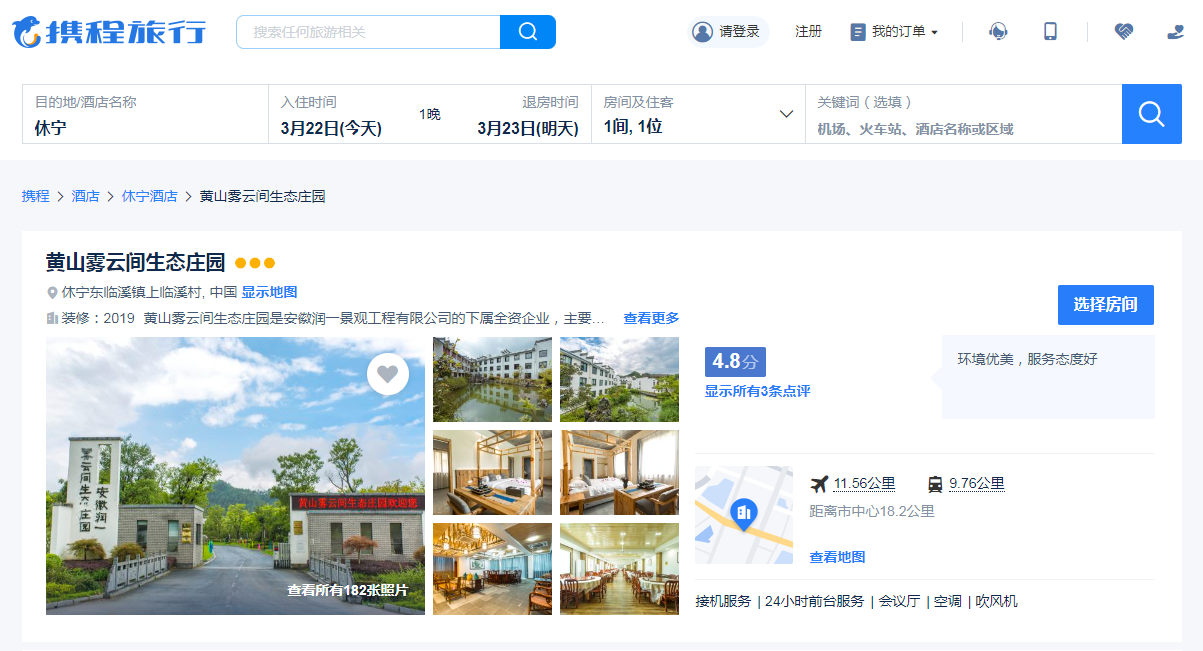Click the airplane distance icon
Image resolution: width=1203 pixels, height=651 pixels.
[819, 484]
